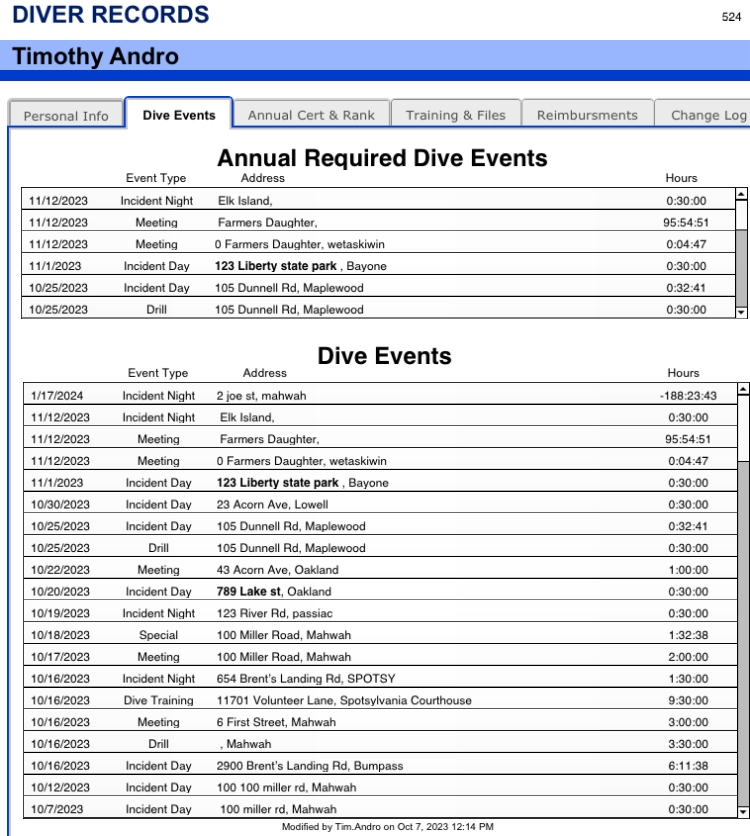Image resolution: width=750 pixels, height=836 pixels.
Task: Open the Training & Files tab
Action: (456, 115)
